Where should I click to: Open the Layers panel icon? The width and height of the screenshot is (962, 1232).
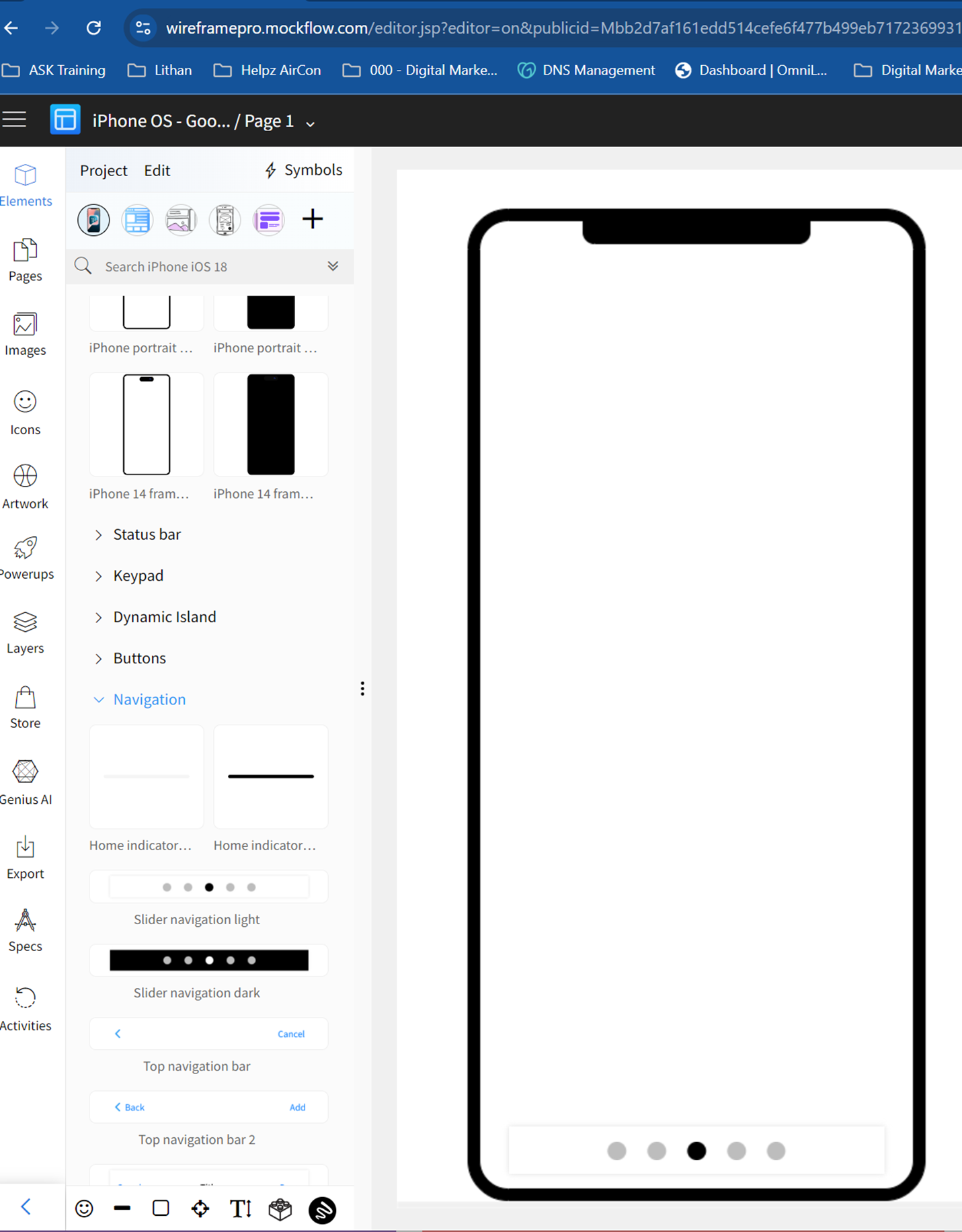pyautogui.click(x=26, y=632)
